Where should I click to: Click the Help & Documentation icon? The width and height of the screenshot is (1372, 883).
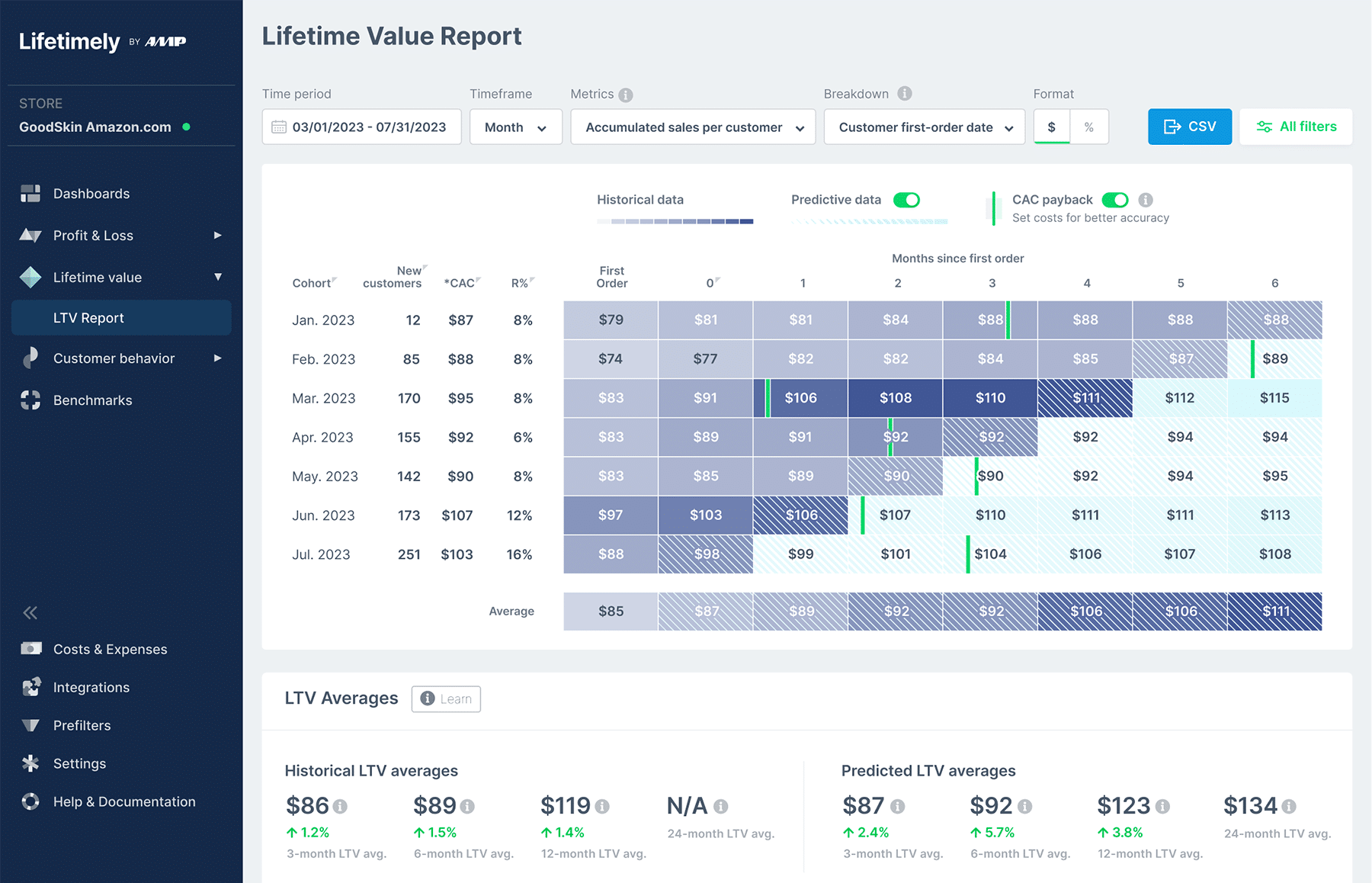[30, 801]
